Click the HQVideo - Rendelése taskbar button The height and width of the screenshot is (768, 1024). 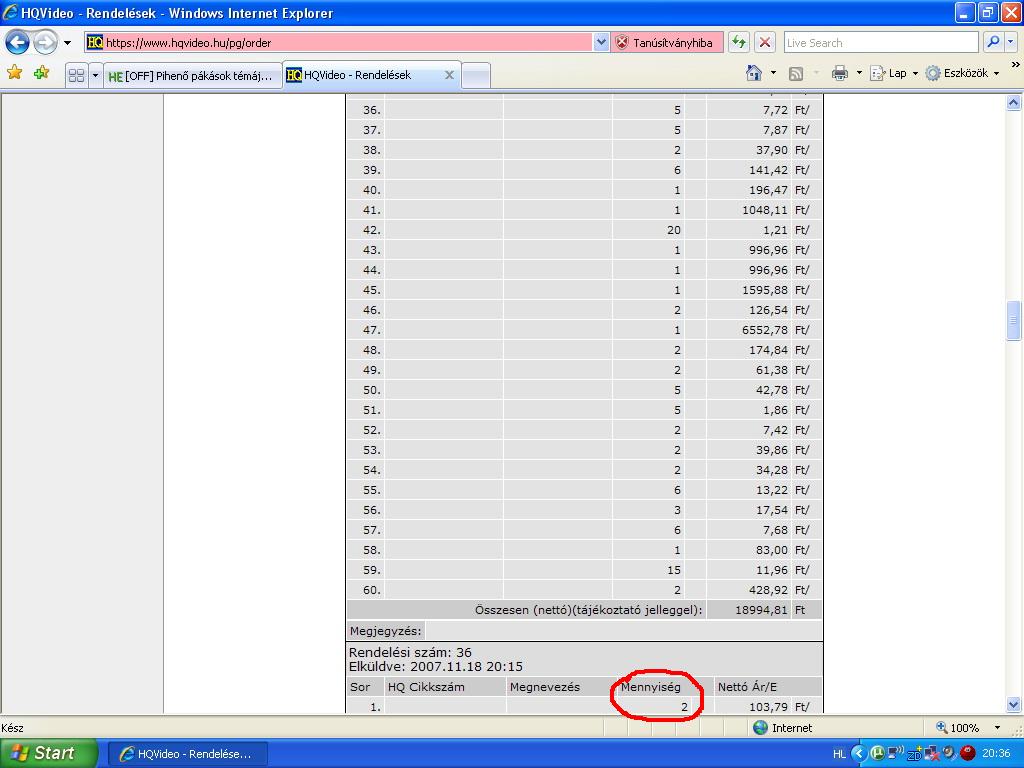pyautogui.click(x=187, y=754)
